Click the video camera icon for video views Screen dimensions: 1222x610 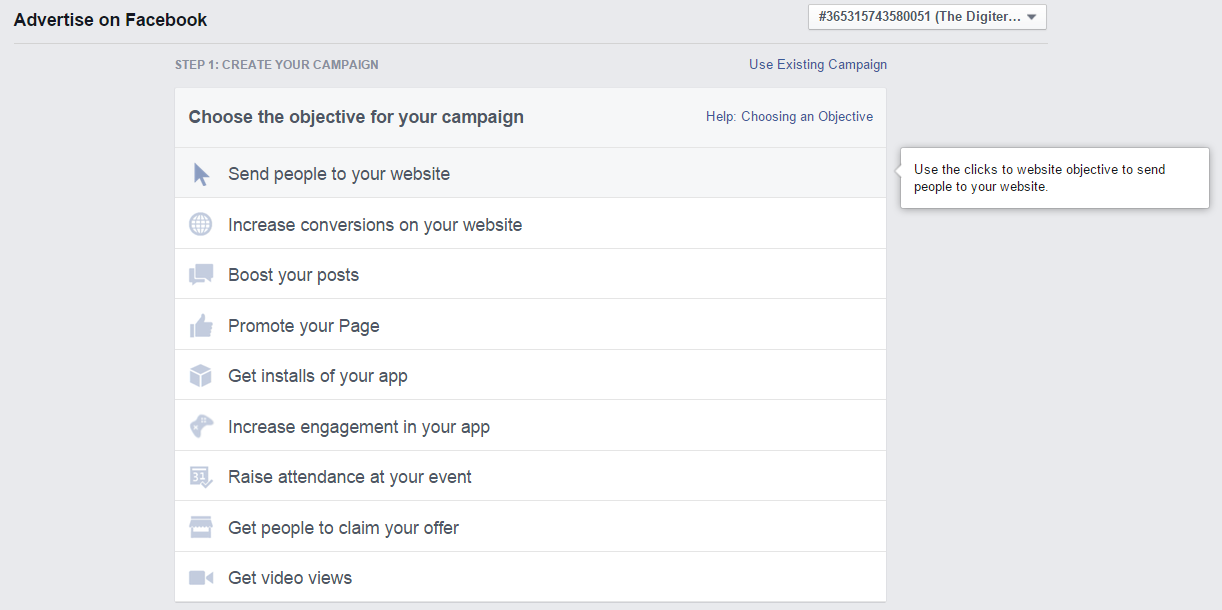tap(201, 578)
